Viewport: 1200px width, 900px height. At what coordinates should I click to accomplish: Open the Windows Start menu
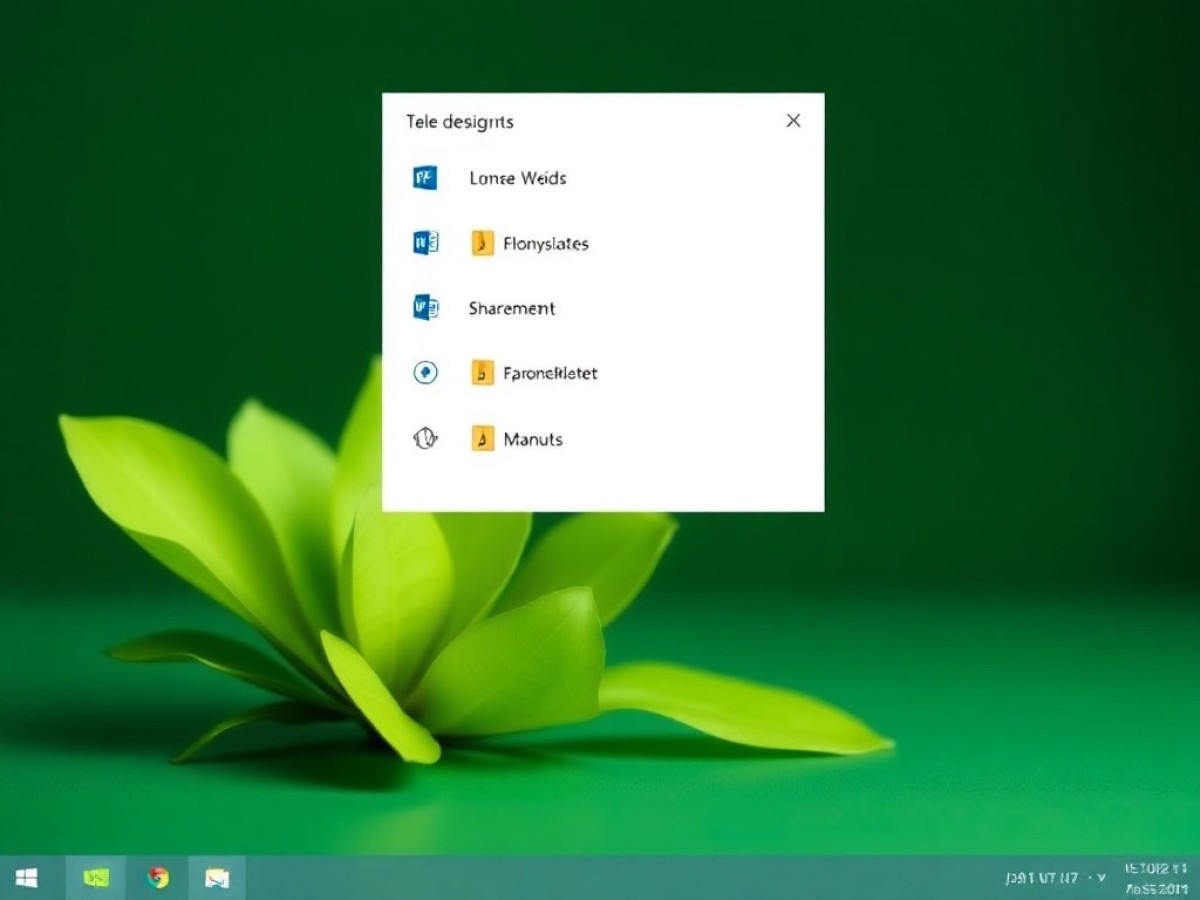coord(27,878)
